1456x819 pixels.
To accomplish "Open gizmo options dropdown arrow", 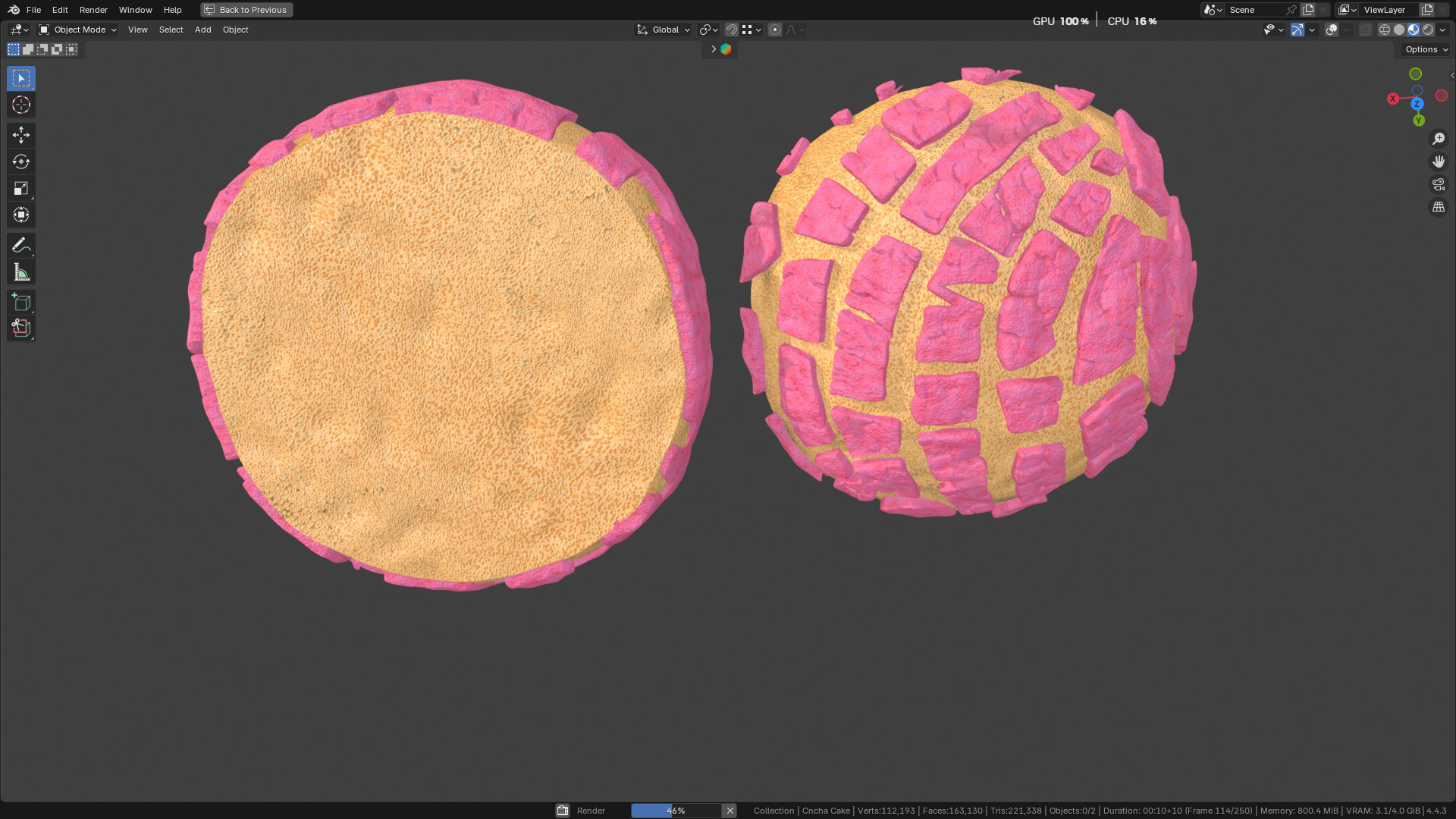I will click(x=1312, y=30).
